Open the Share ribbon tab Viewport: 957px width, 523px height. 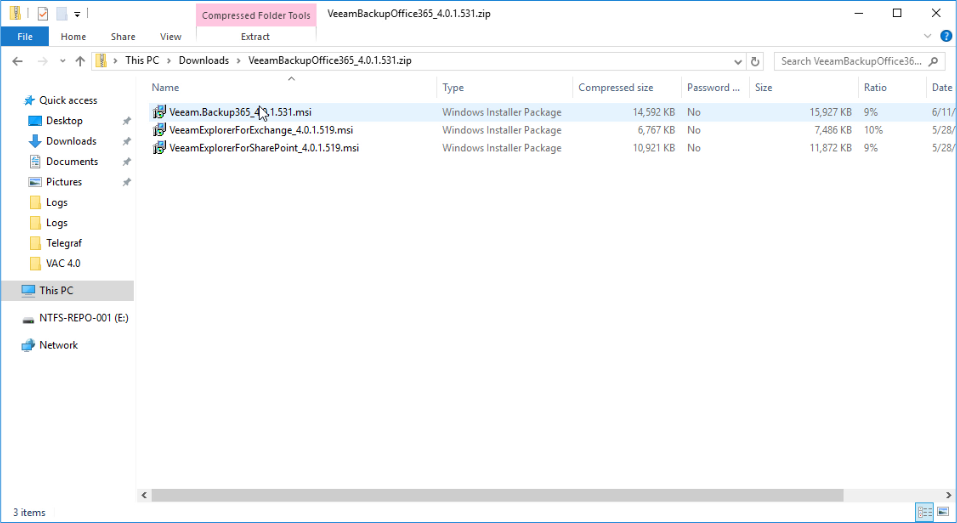click(x=123, y=37)
